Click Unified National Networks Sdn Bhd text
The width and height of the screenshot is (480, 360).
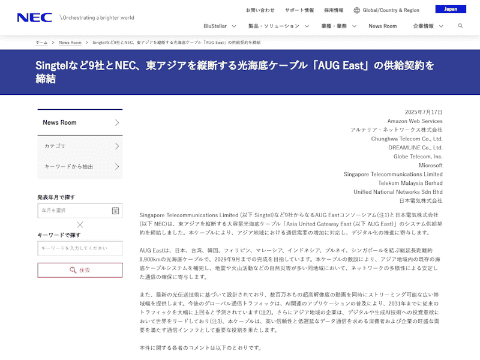[398, 192]
